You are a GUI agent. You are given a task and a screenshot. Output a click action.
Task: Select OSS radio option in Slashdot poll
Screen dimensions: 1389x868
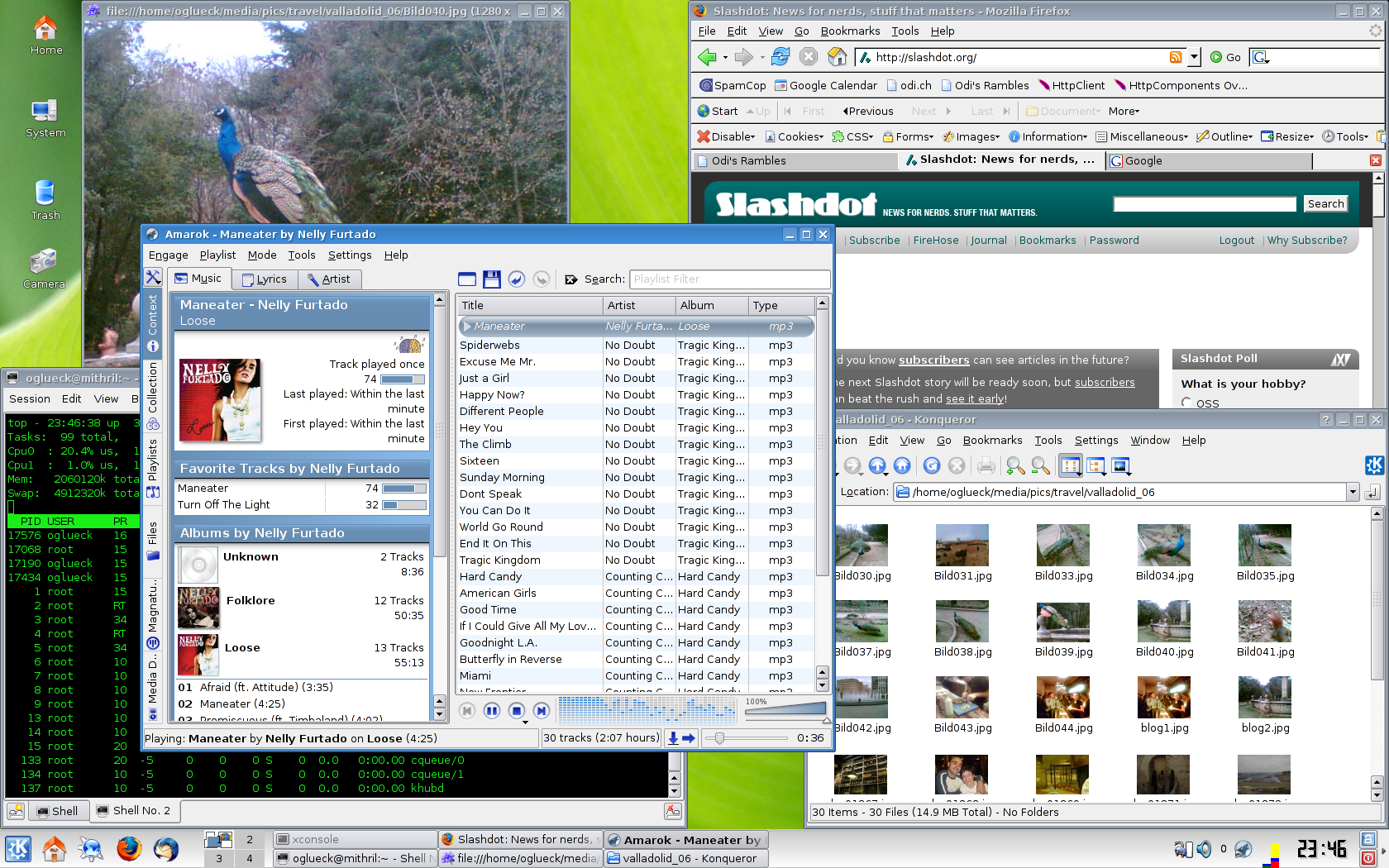1186,403
